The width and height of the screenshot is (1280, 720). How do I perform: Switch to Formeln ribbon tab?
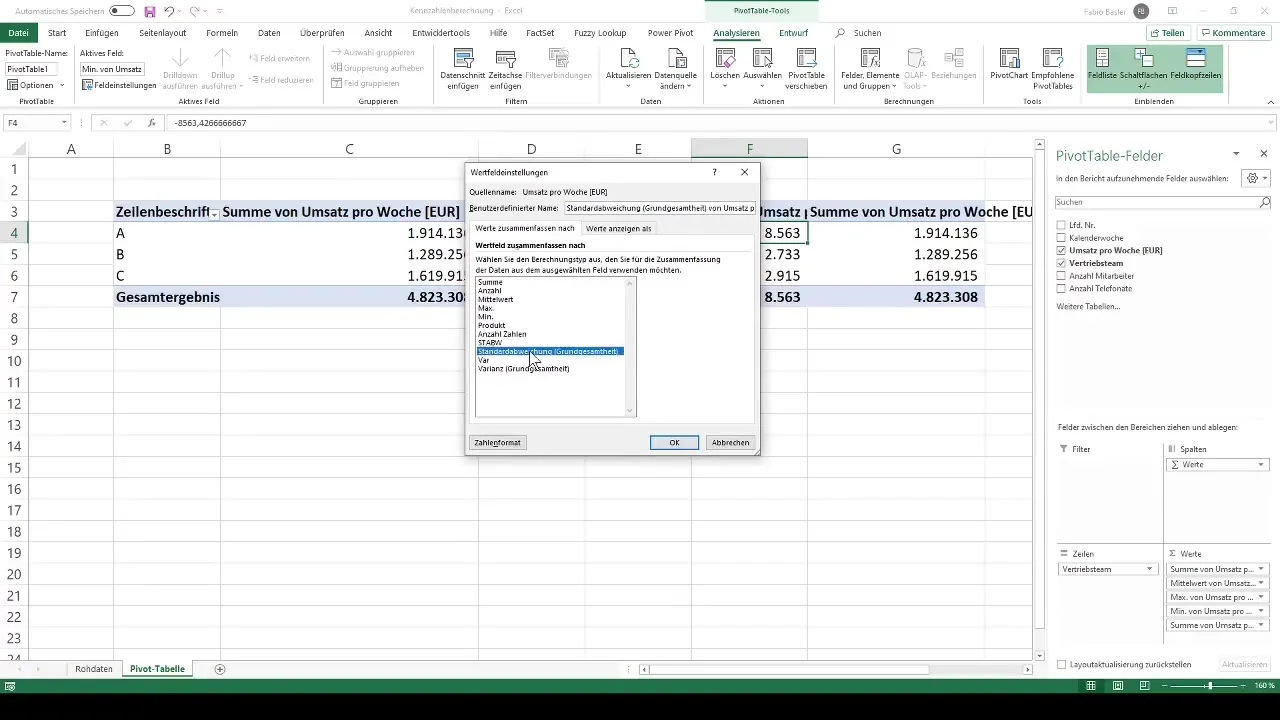pos(222,33)
